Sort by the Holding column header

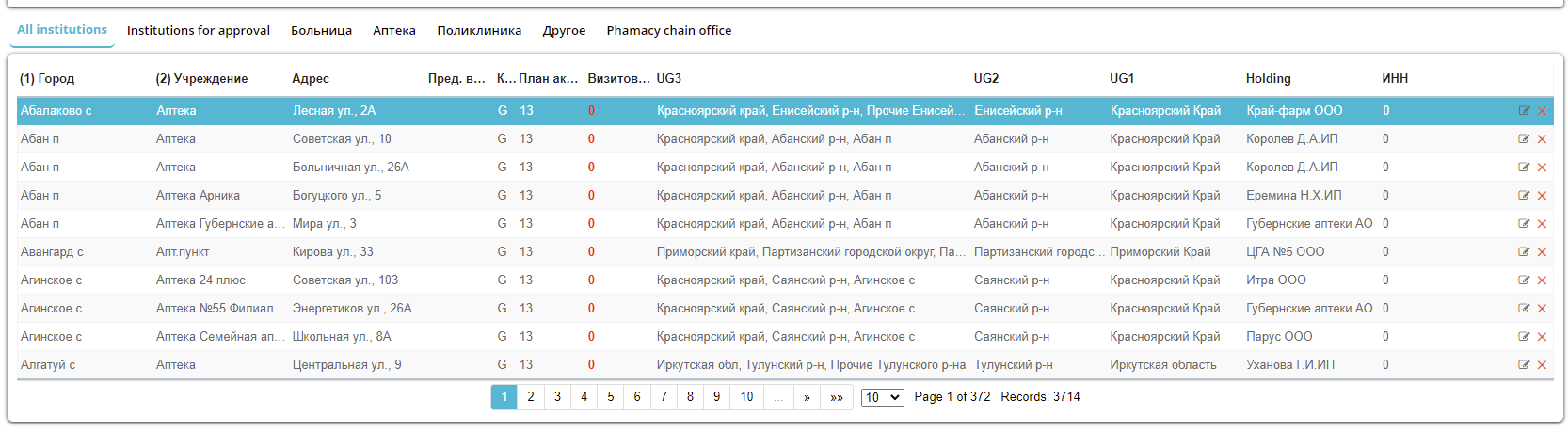tap(1268, 79)
